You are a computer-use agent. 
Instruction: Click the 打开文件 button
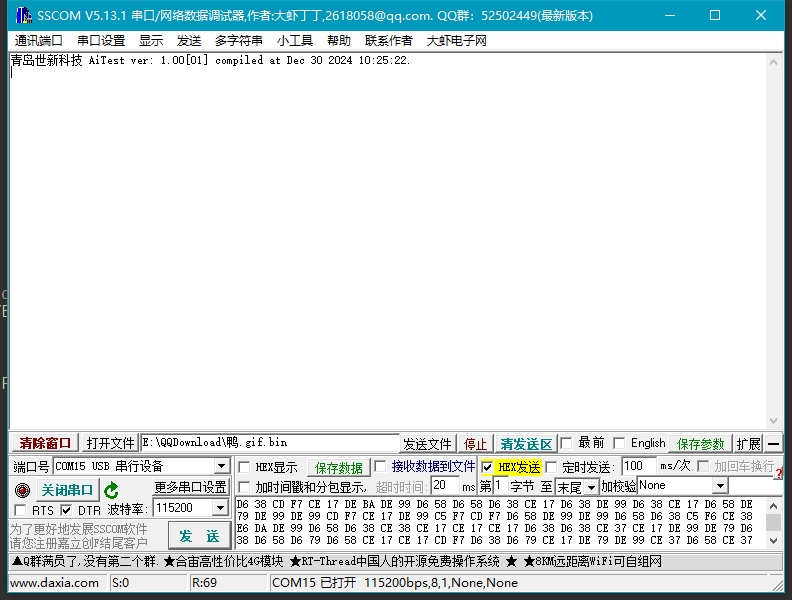point(110,443)
